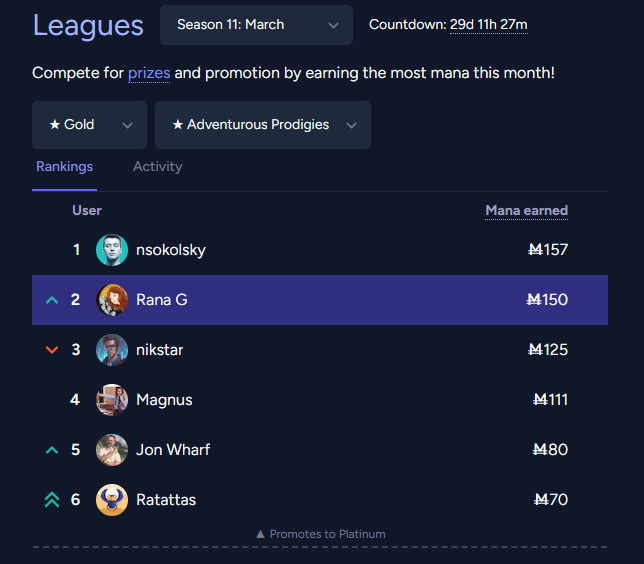Open nikstar's avatar image
The image size is (644, 564).
(112, 350)
